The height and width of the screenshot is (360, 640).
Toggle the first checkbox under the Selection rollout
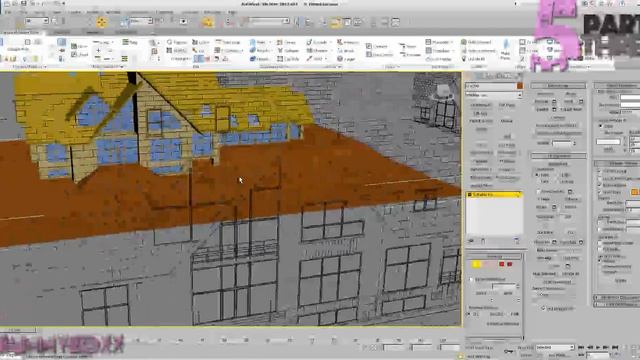[471, 280]
